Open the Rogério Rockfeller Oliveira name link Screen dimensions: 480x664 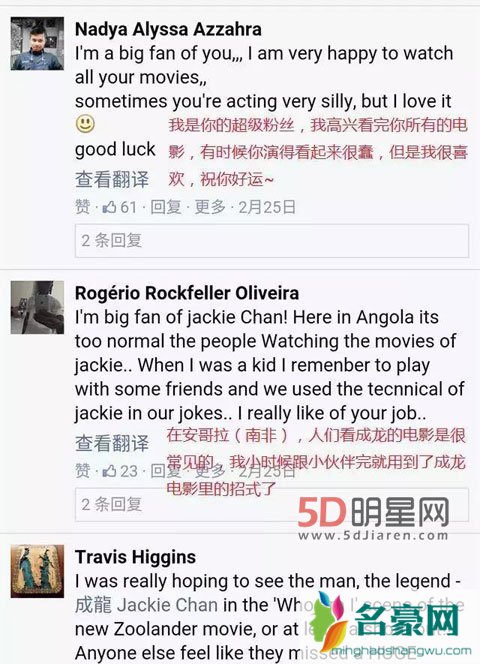pyautogui.click(x=187, y=293)
